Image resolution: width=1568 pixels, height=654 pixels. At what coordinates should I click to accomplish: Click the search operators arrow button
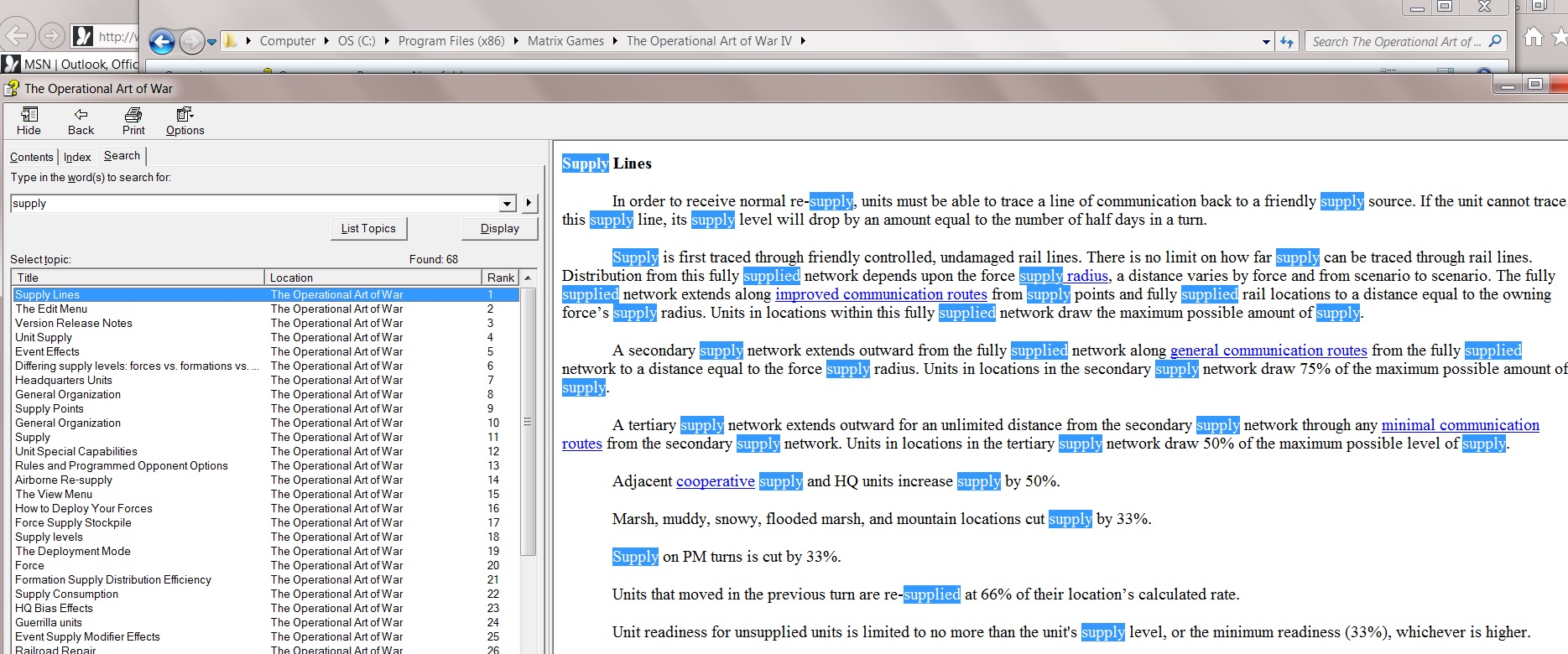(529, 203)
